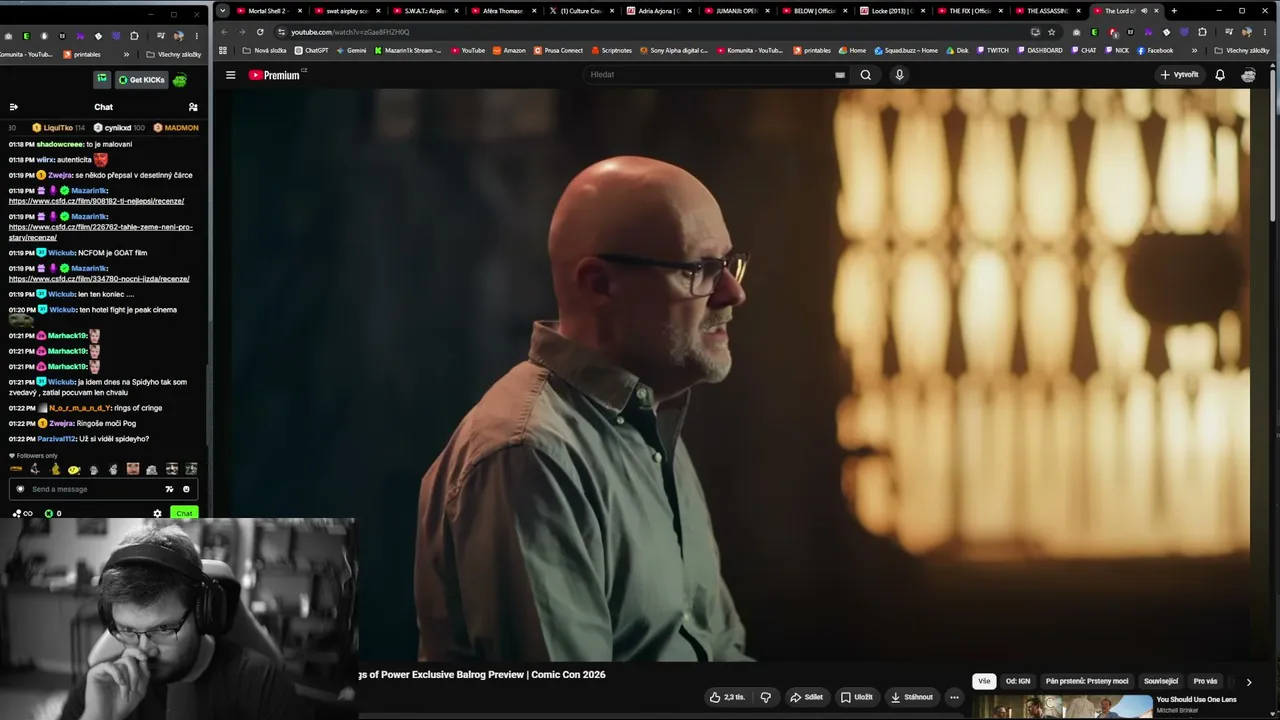Open the emote picker in chat input
1280x720 pixels.
coord(186,489)
